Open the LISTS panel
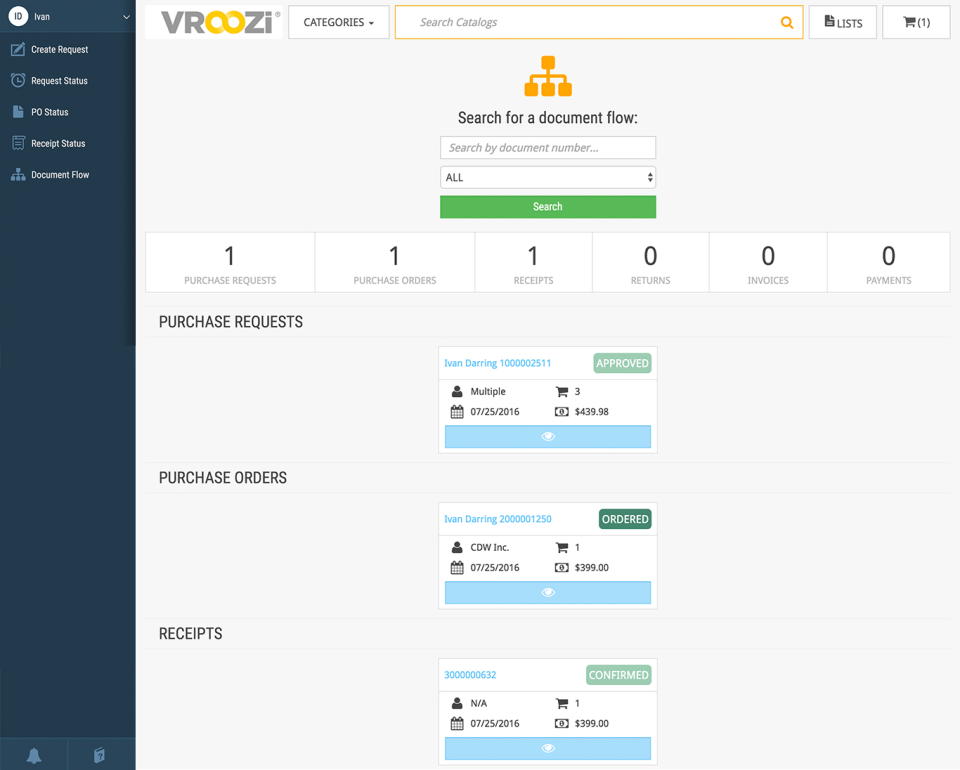The width and height of the screenshot is (960, 770). (x=842, y=21)
